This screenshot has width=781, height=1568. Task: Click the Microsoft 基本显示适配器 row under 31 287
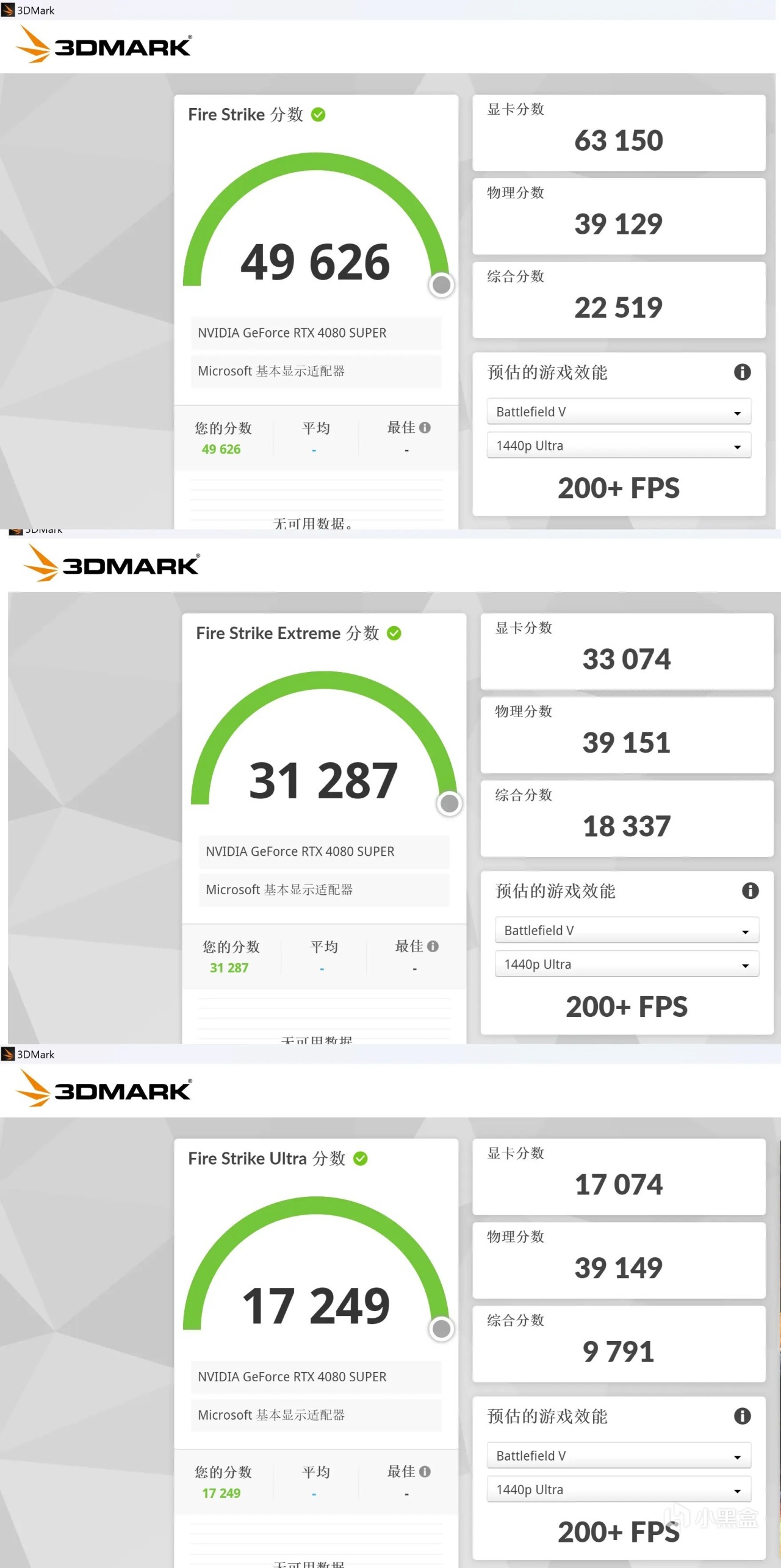(x=324, y=890)
